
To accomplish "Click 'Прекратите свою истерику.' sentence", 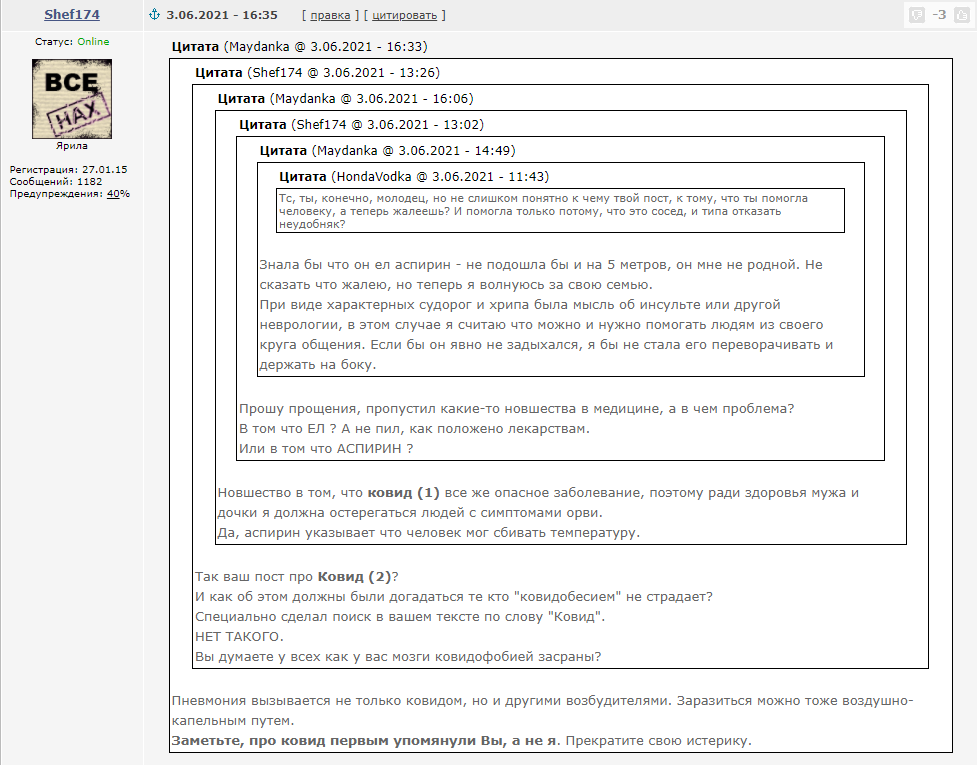I will click(659, 741).
